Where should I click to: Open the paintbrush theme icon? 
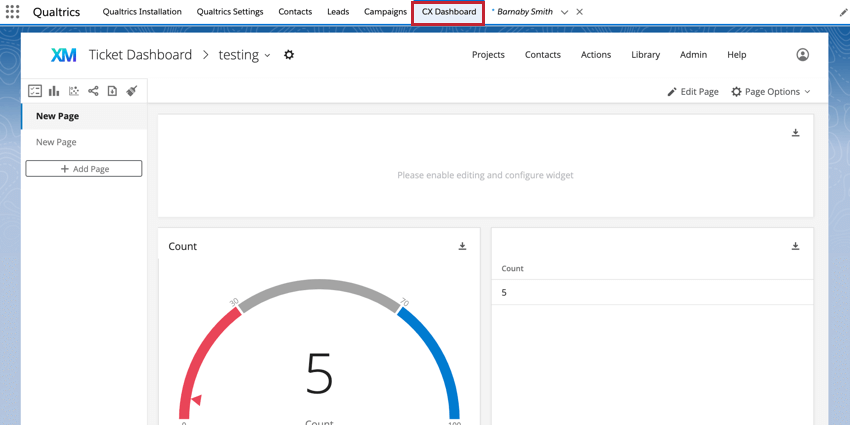click(x=132, y=91)
